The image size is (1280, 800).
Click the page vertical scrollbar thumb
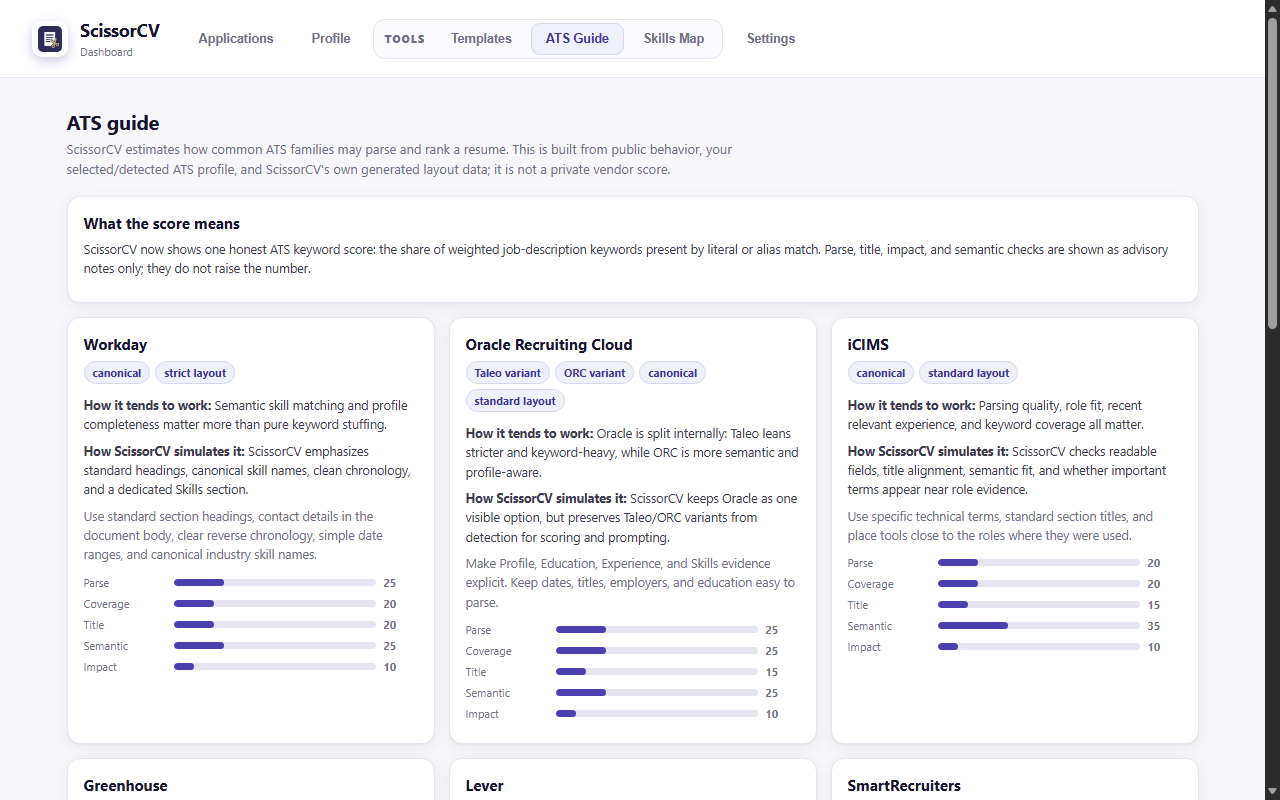pos(1272,172)
